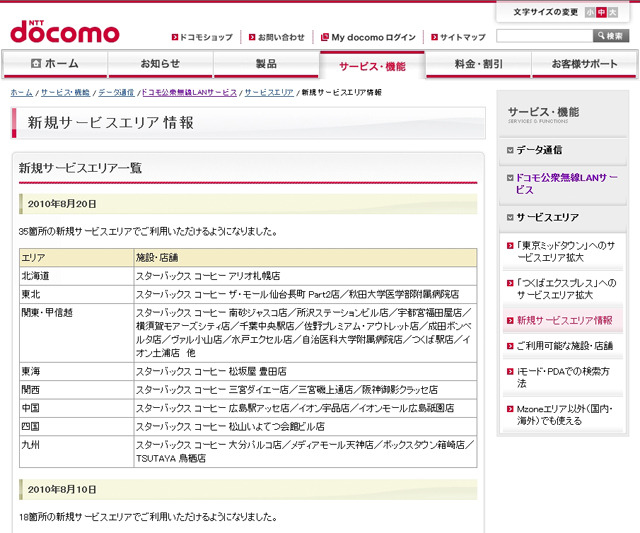The image size is (640, 533).
Task: Click the 東海 area cell
Action: click(x=76, y=371)
